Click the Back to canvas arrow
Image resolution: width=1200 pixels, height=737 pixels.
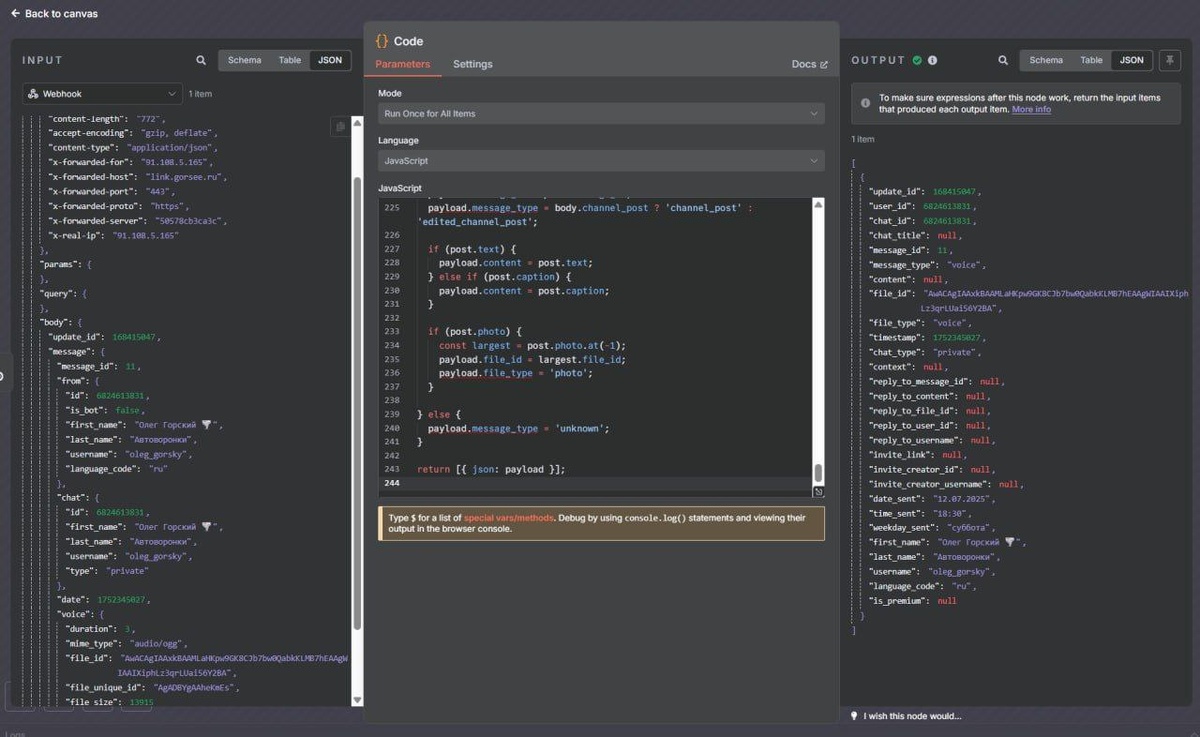tap(15, 14)
